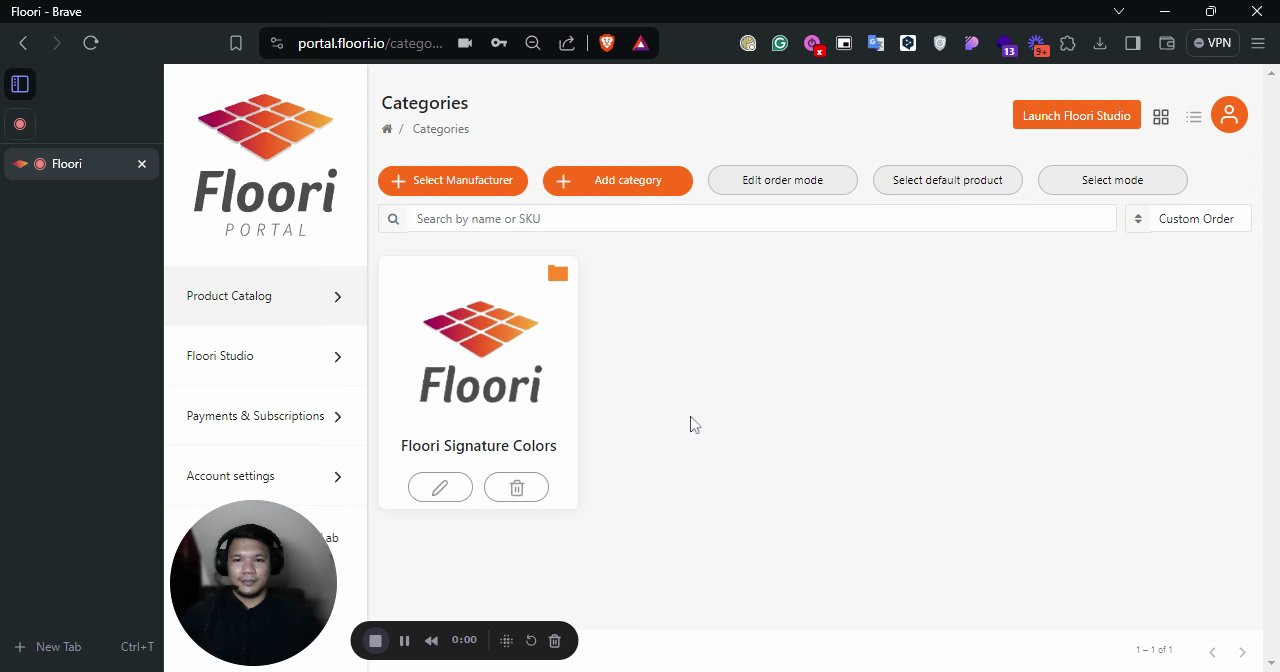The width and height of the screenshot is (1280, 672).
Task: Restart the recording with circular arrow
Action: 531,641
